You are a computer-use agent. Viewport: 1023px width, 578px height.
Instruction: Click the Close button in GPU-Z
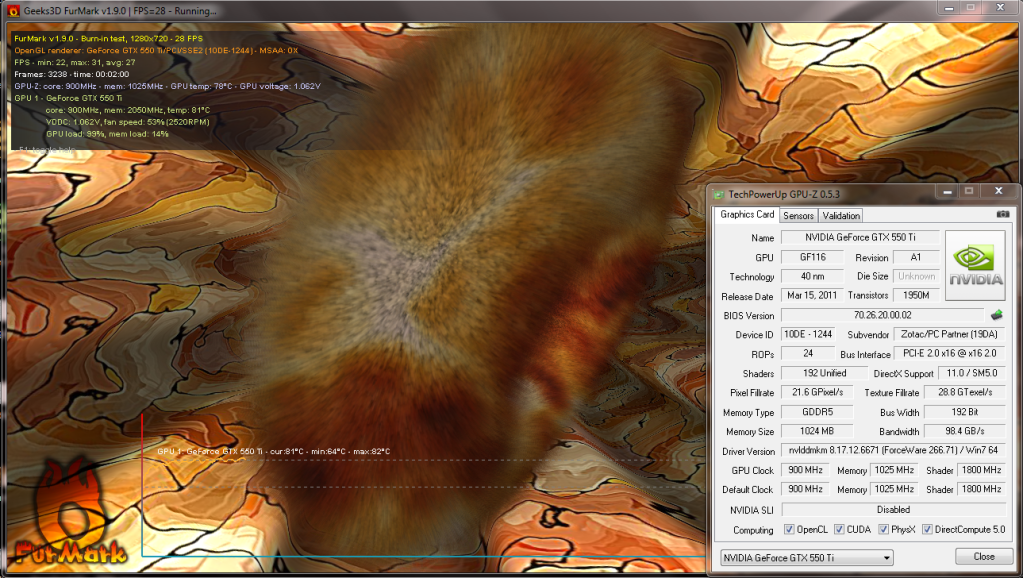[984, 556]
